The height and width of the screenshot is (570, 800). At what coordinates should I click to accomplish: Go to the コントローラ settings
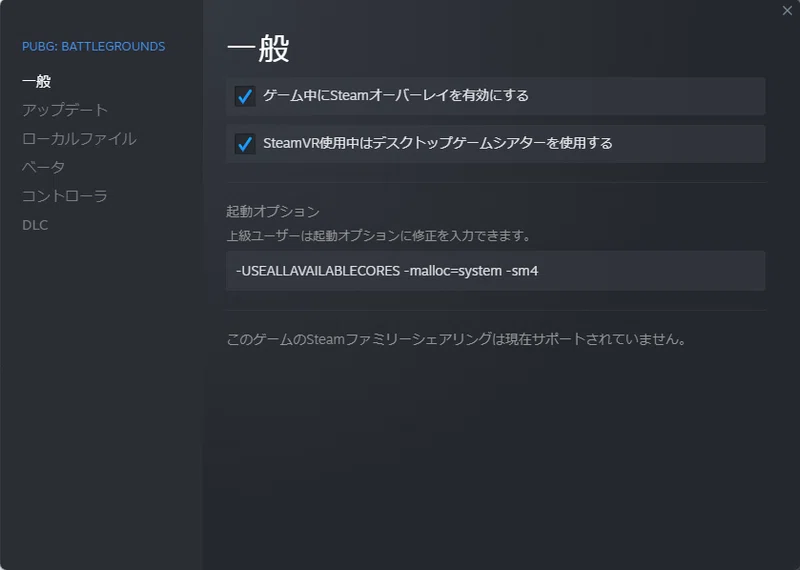(x=64, y=196)
